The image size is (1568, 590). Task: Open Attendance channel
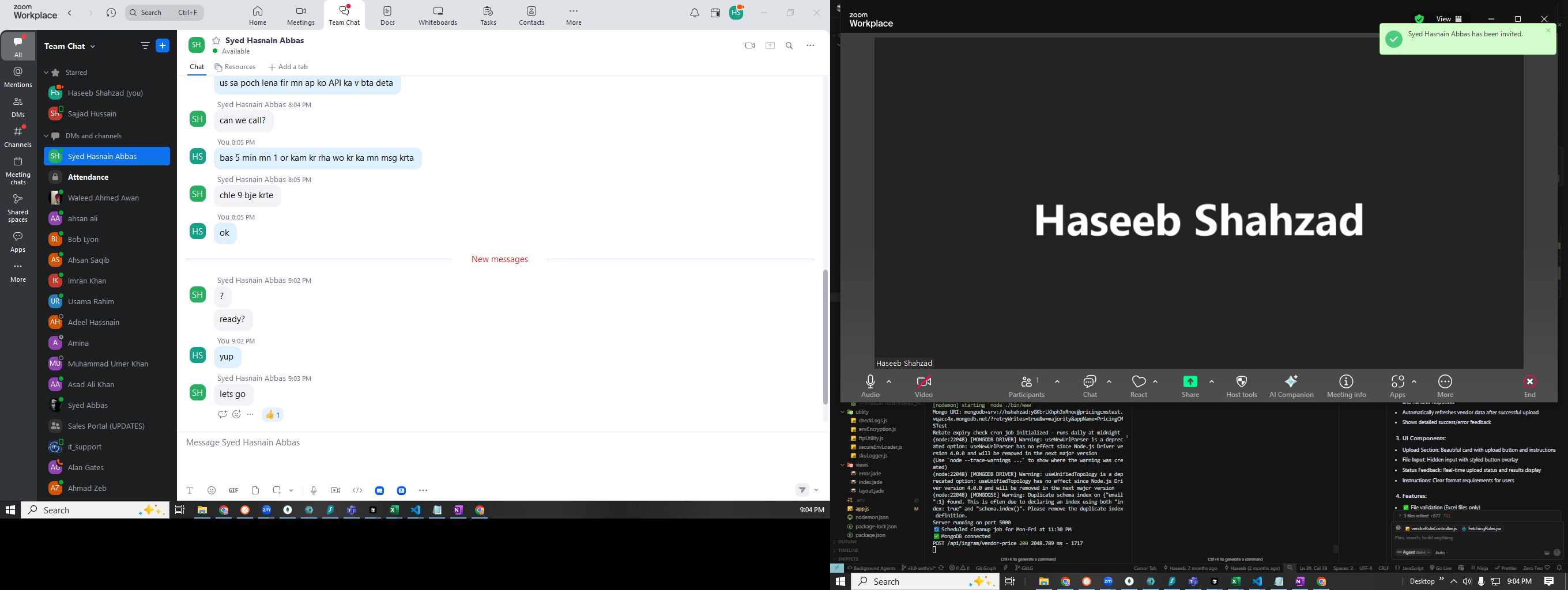(x=107, y=177)
